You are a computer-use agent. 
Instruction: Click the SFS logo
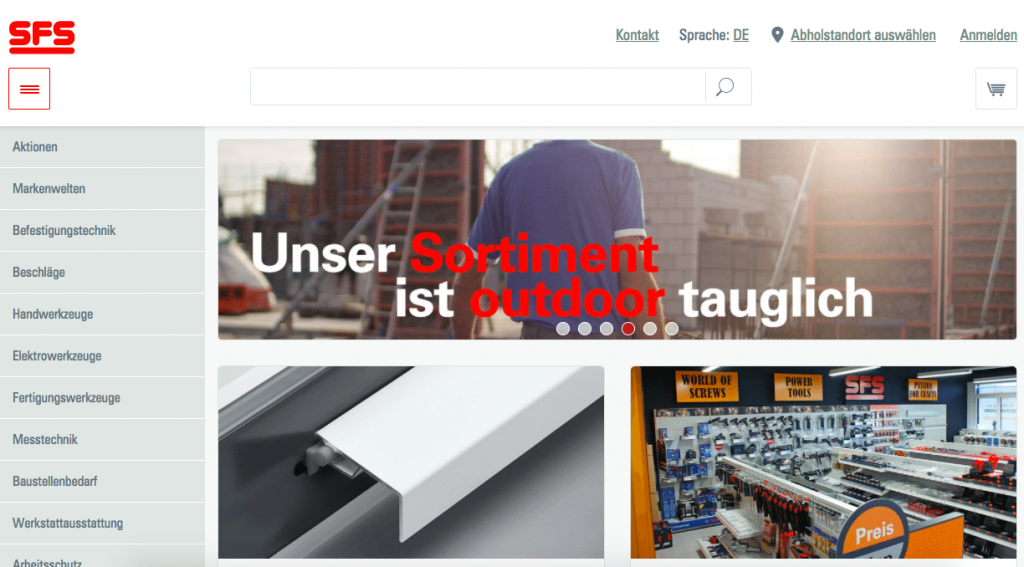pos(42,37)
